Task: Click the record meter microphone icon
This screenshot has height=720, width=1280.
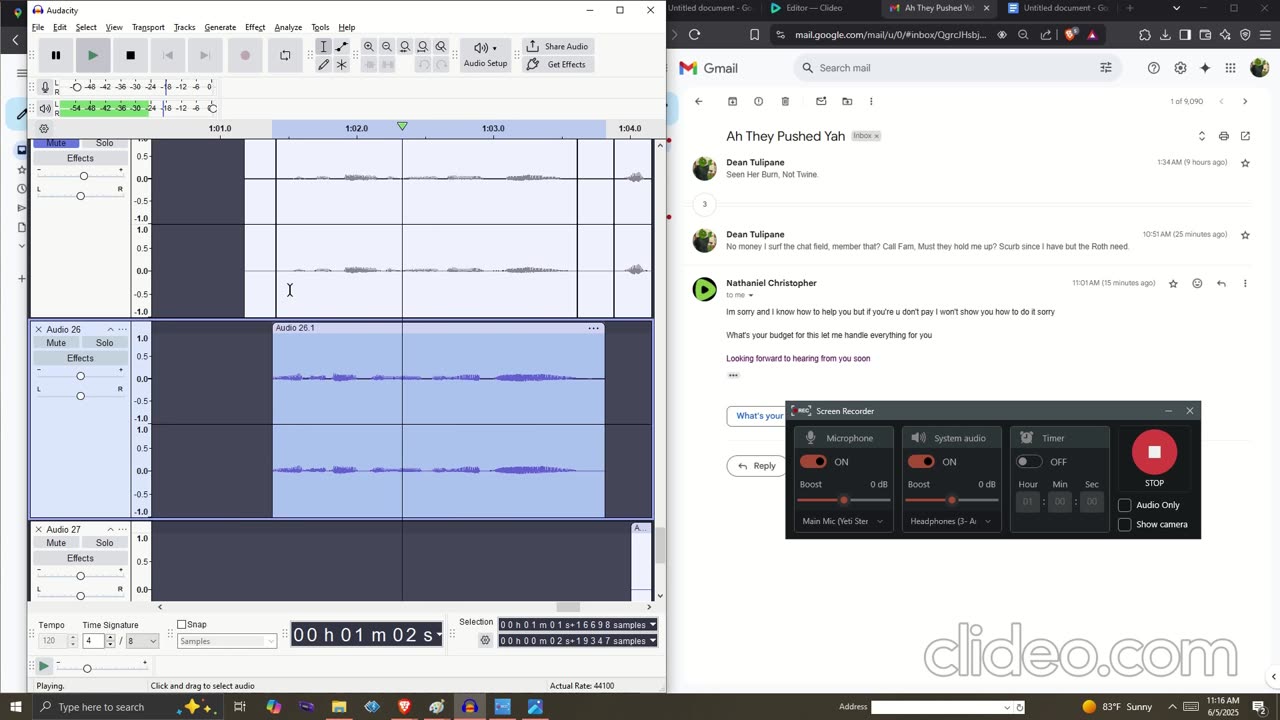Action: tap(45, 87)
